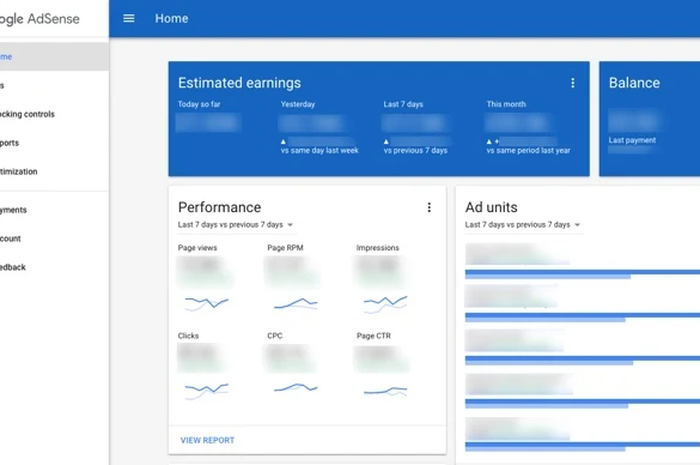This screenshot has height=465, width=700.
Task: Click the 'Yesterday' earnings label
Action: click(x=298, y=104)
